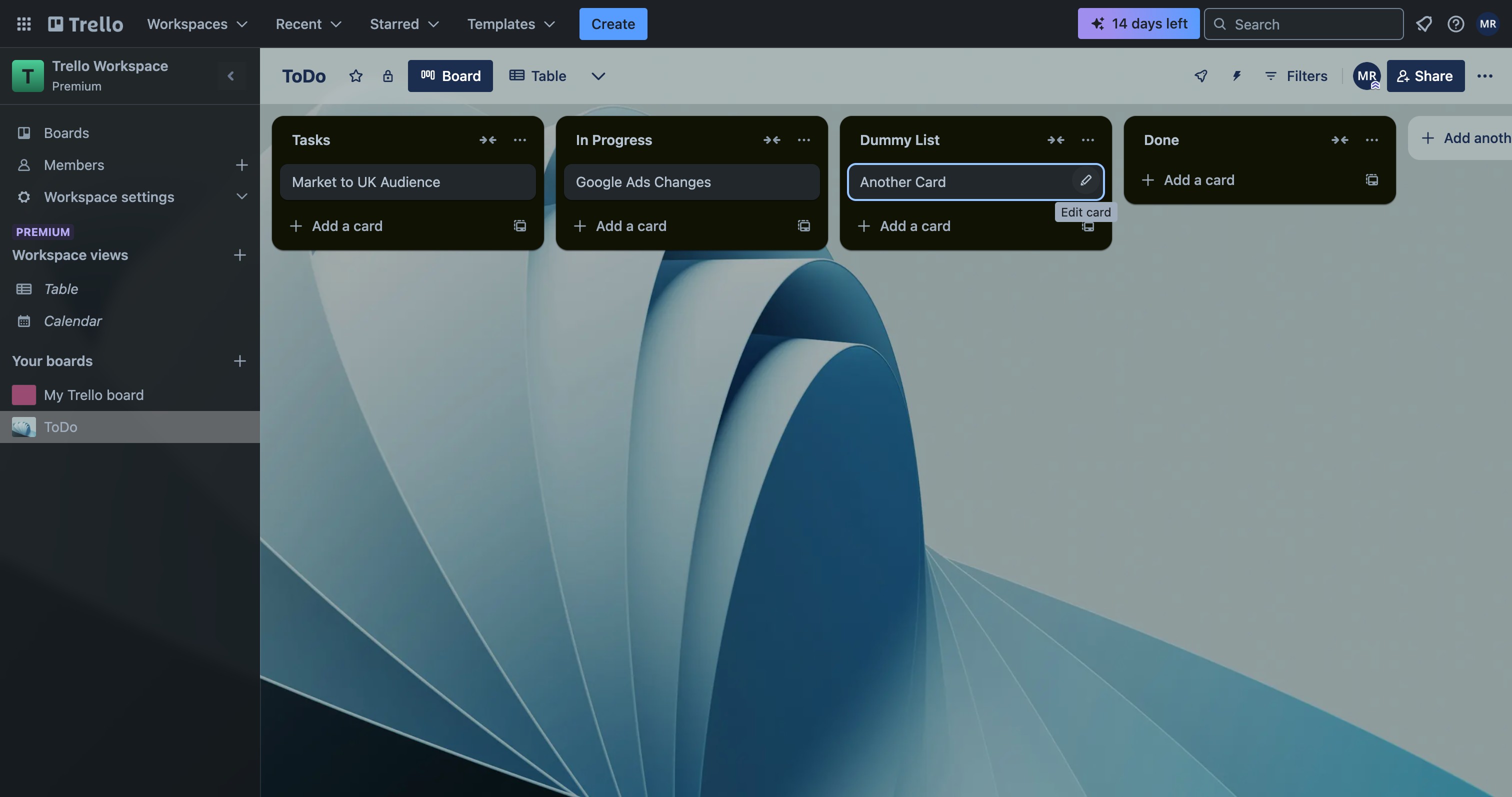Open the Dummy List actions menu
This screenshot has height=797, width=1512.
1087,140
